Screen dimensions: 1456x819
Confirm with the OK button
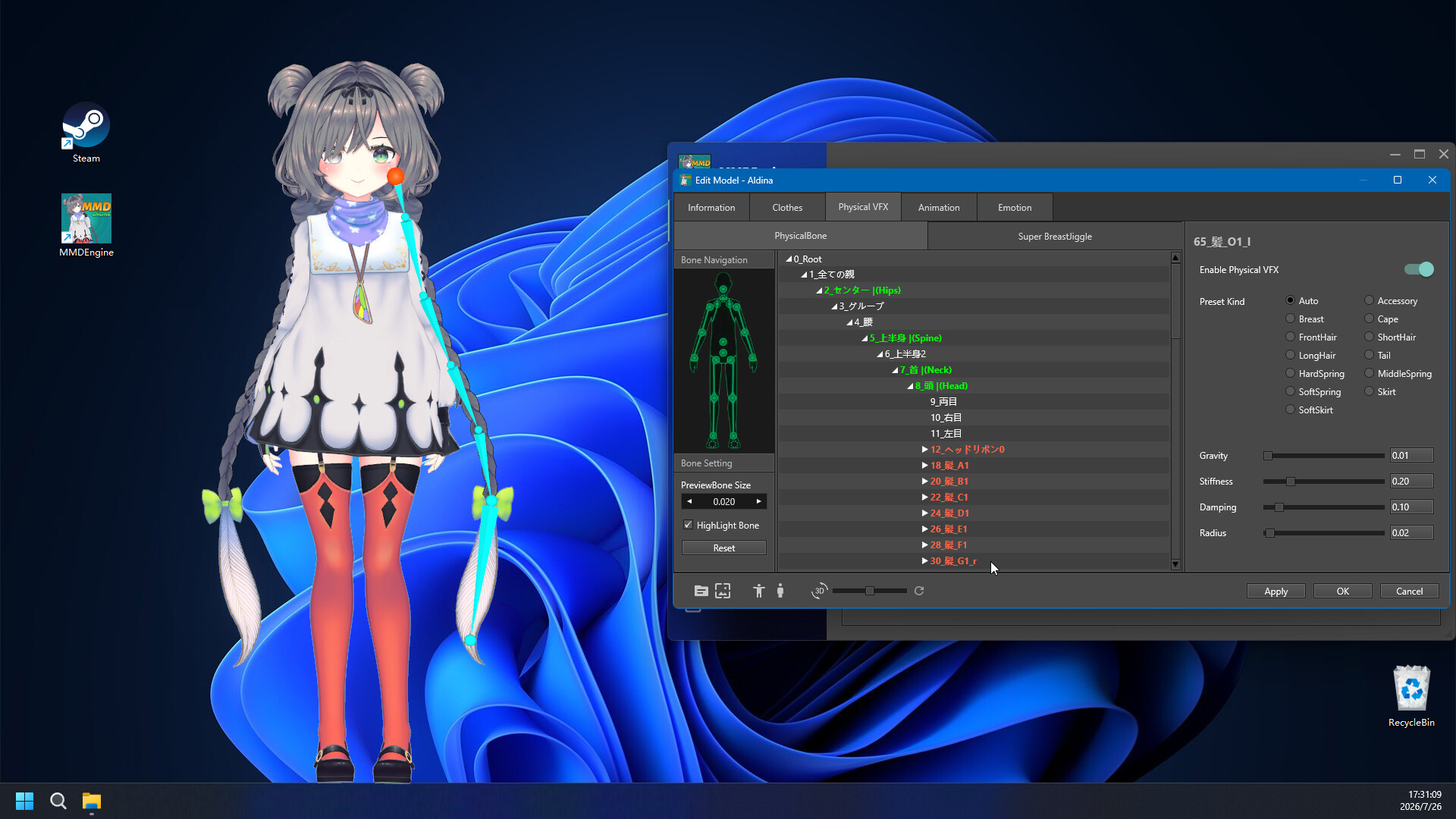(1342, 591)
